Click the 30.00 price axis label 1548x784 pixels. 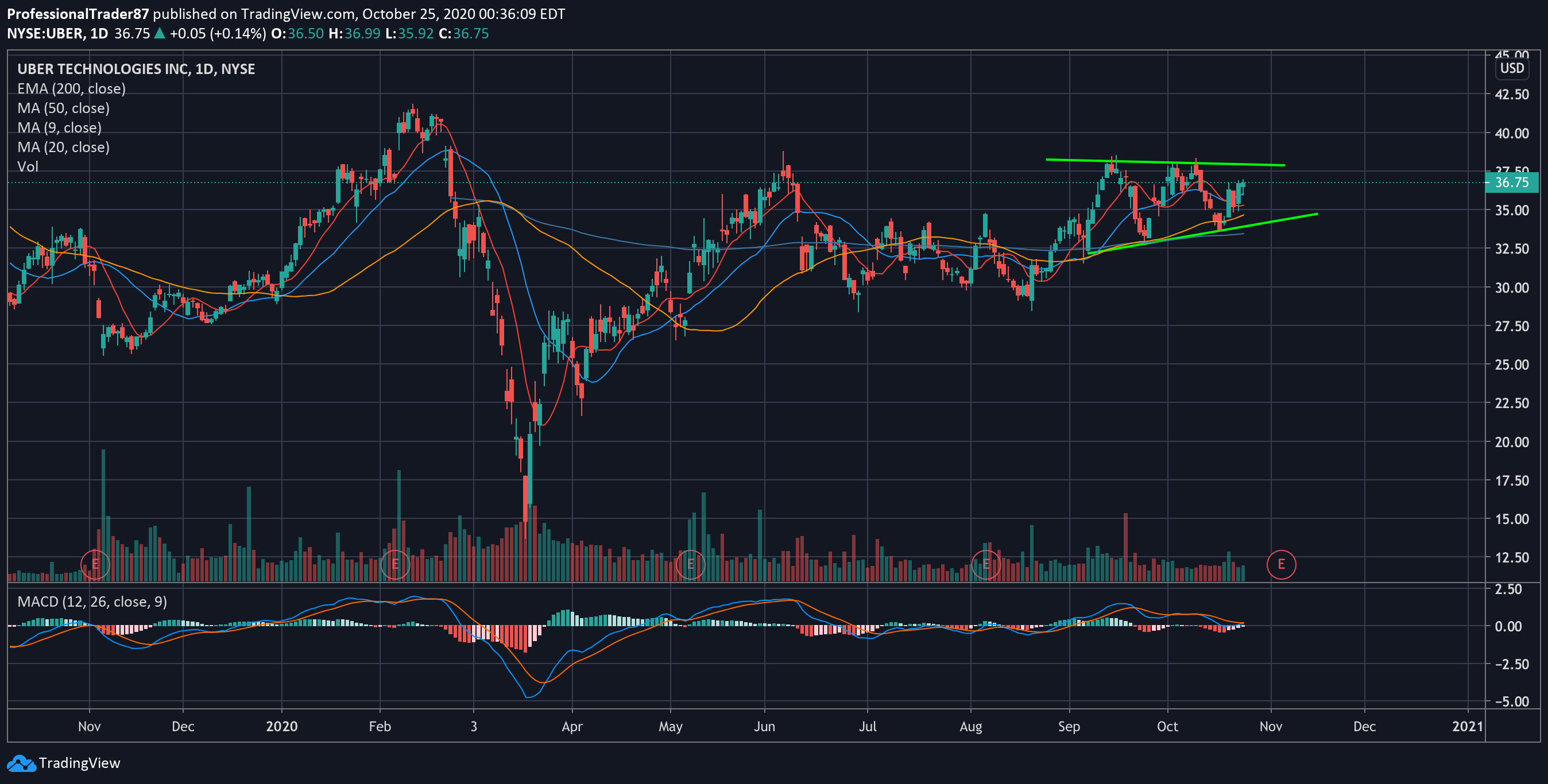click(1511, 287)
